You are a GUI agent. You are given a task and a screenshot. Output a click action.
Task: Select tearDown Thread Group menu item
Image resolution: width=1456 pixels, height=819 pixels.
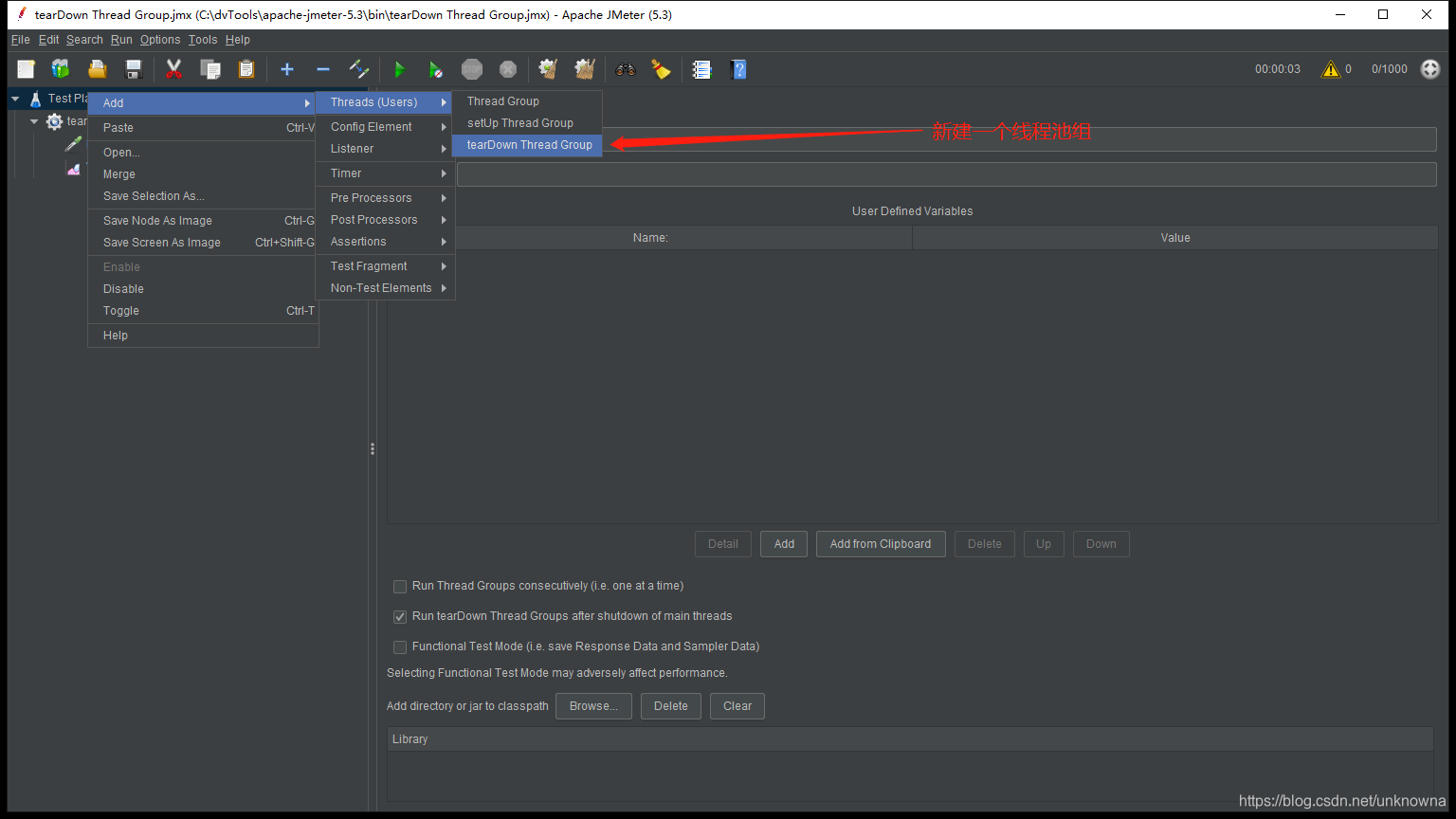coord(528,145)
